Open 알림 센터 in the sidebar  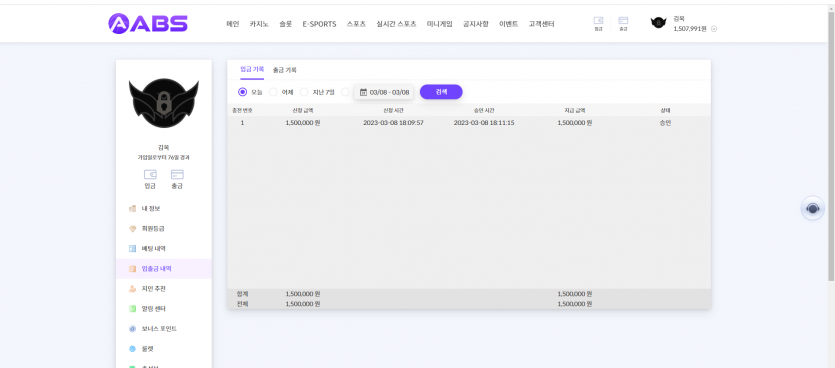(163, 309)
